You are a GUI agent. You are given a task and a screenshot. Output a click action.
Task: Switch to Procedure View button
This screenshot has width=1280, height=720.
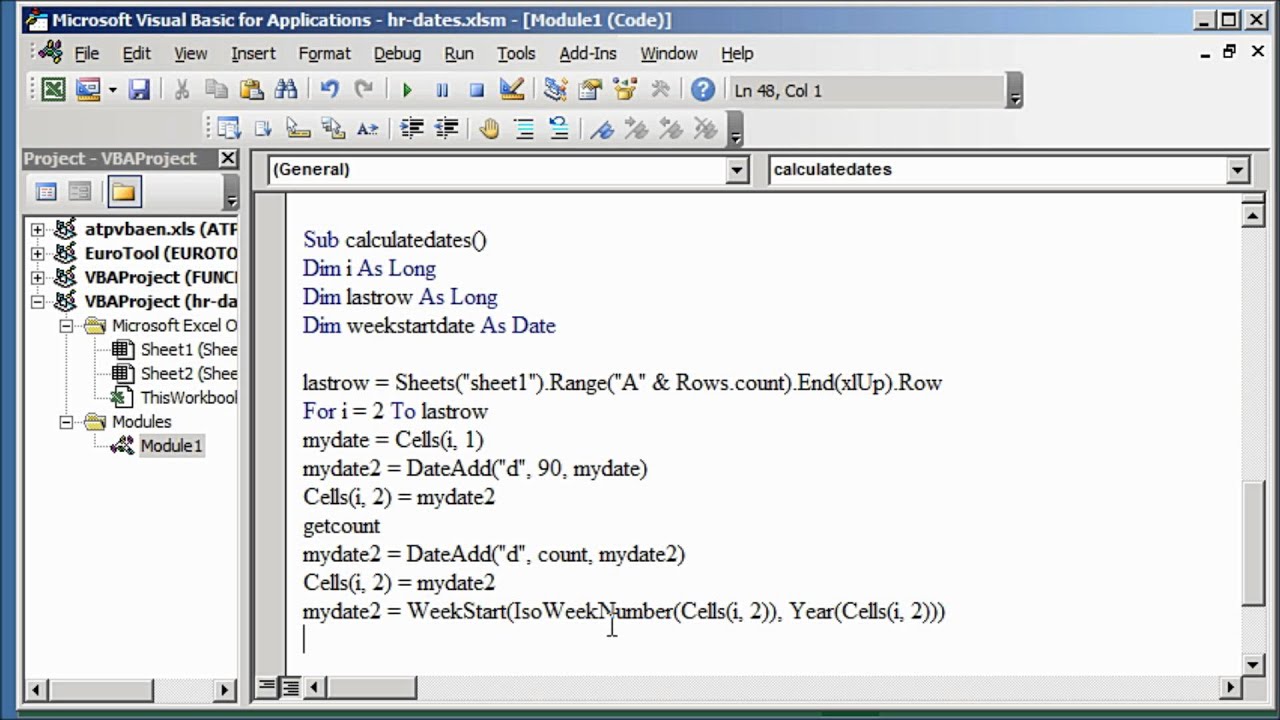click(x=267, y=687)
